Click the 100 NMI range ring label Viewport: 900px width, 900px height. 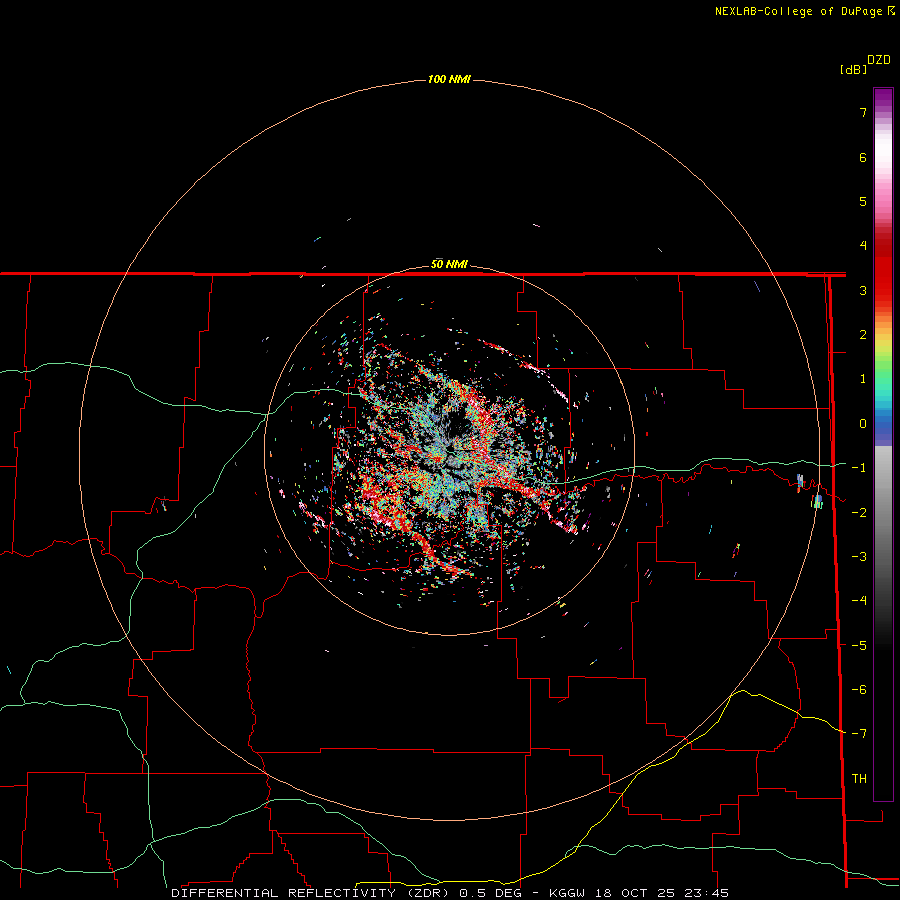pyautogui.click(x=449, y=79)
